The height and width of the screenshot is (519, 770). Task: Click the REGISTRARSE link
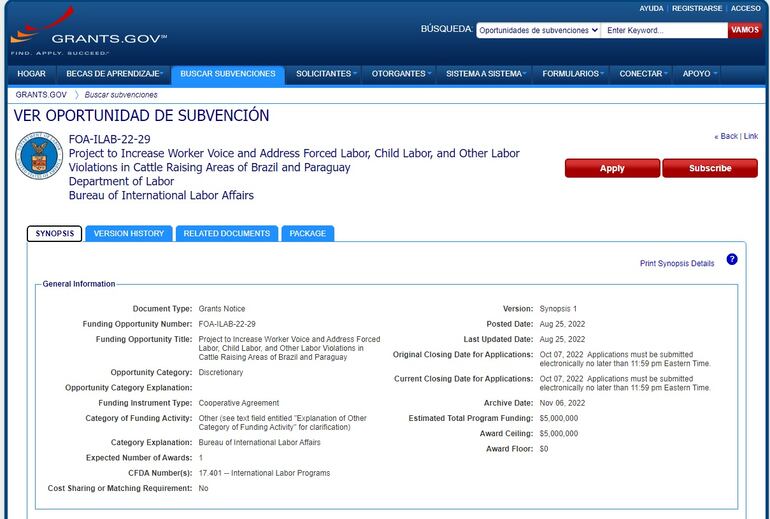pyautogui.click(x=697, y=8)
